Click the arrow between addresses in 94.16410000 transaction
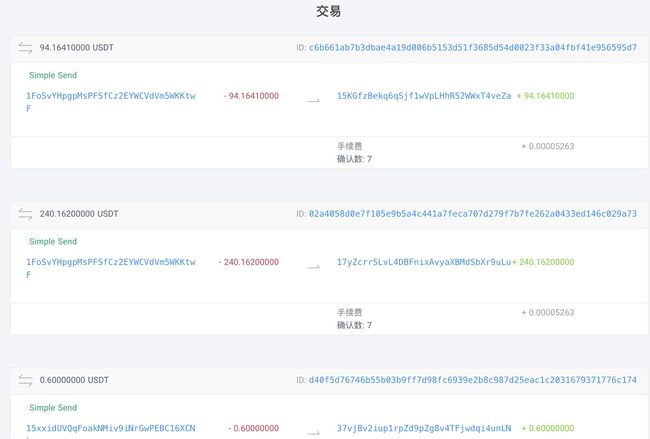650x439 pixels. 313,101
